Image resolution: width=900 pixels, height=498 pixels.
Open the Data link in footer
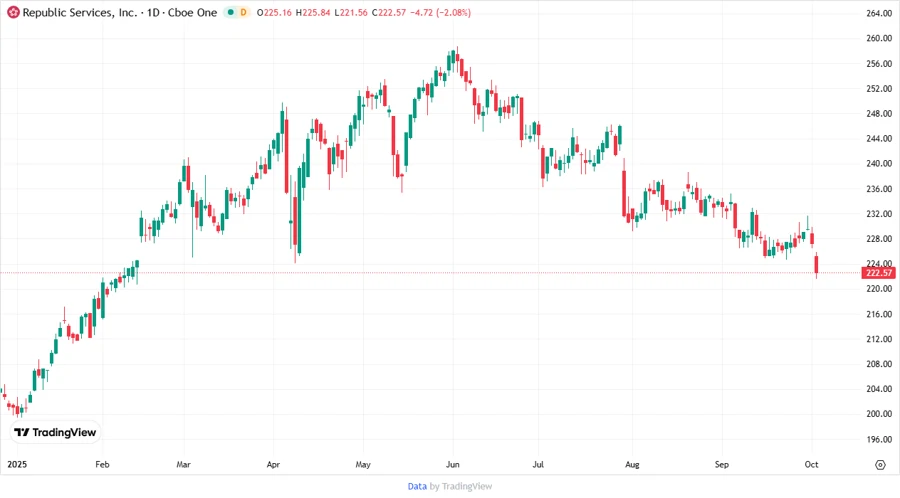(417, 486)
